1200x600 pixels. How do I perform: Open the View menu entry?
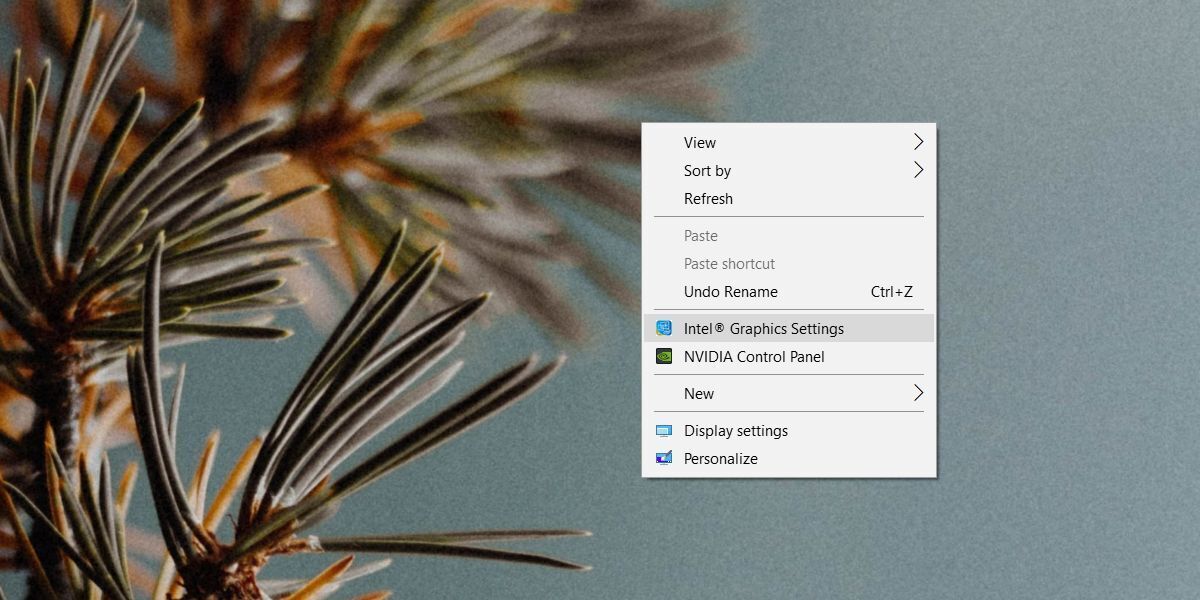click(x=789, y=143)
